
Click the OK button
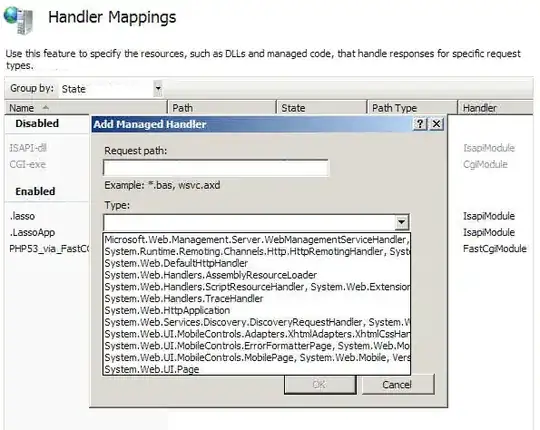point(320,385)
